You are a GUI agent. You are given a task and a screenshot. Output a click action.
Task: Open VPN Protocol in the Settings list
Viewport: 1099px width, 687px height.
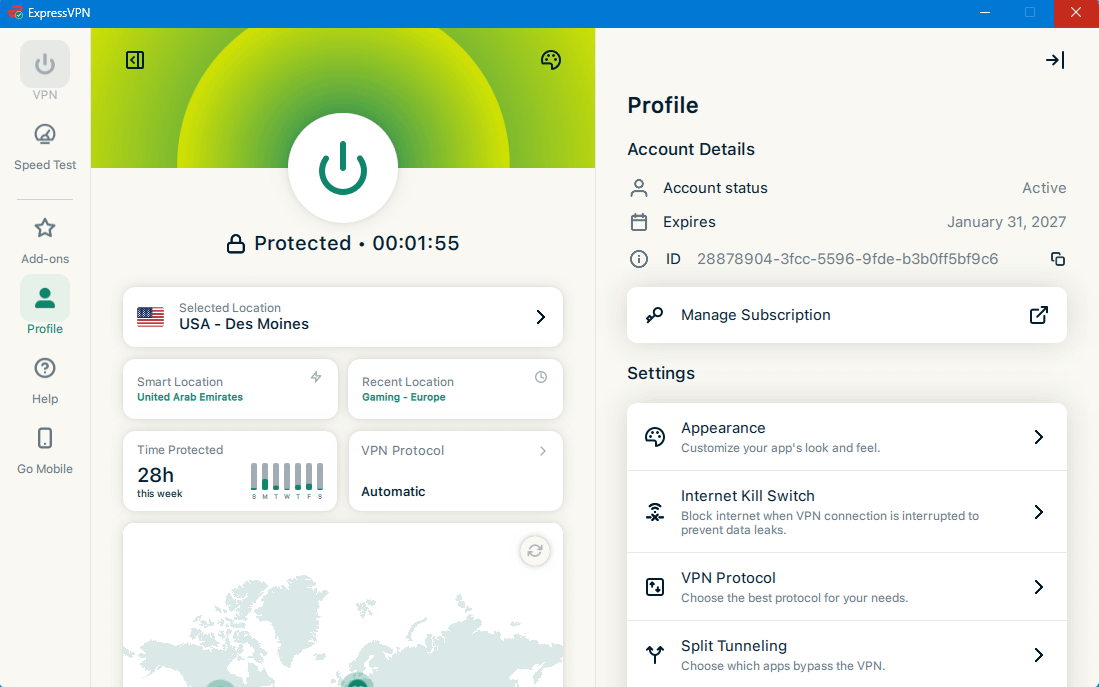click(847, 587)
